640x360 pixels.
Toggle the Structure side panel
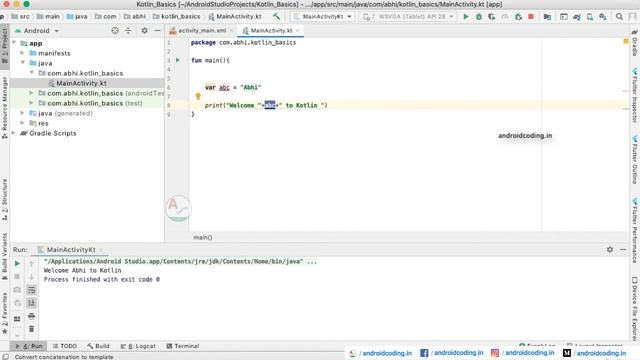point(4,199)
